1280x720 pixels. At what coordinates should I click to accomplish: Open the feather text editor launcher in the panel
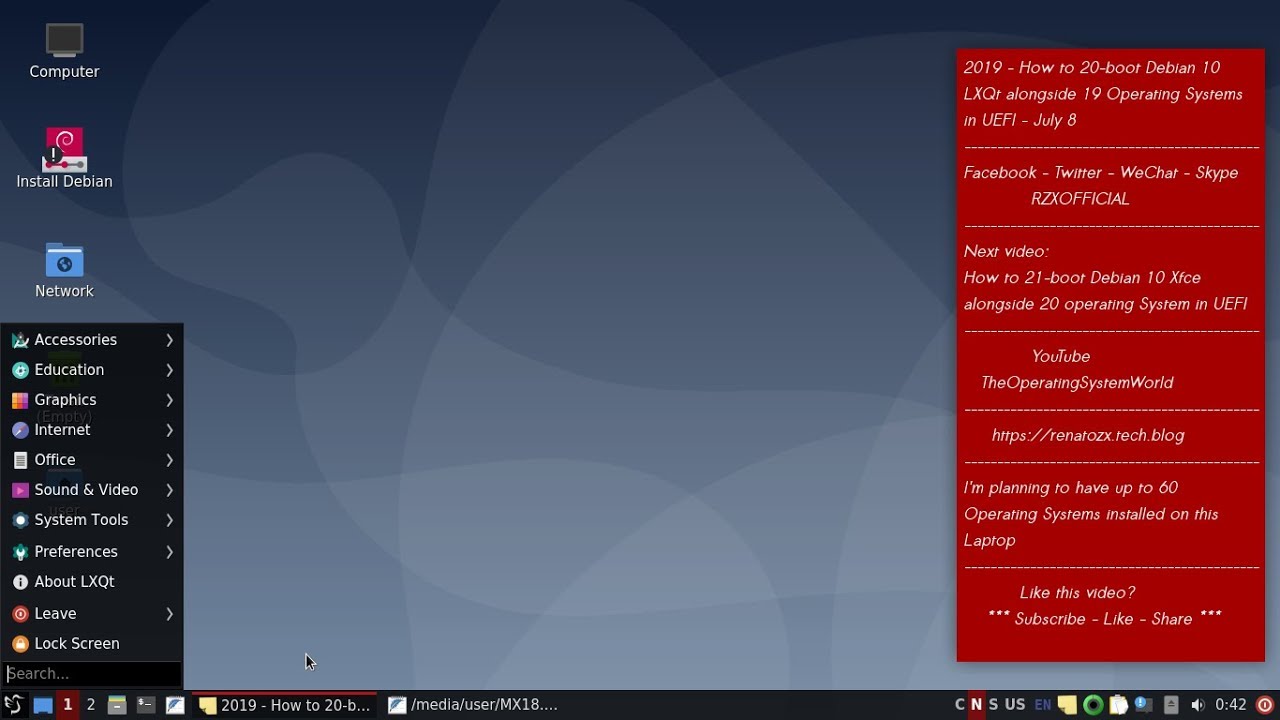[x=175, y=705]
